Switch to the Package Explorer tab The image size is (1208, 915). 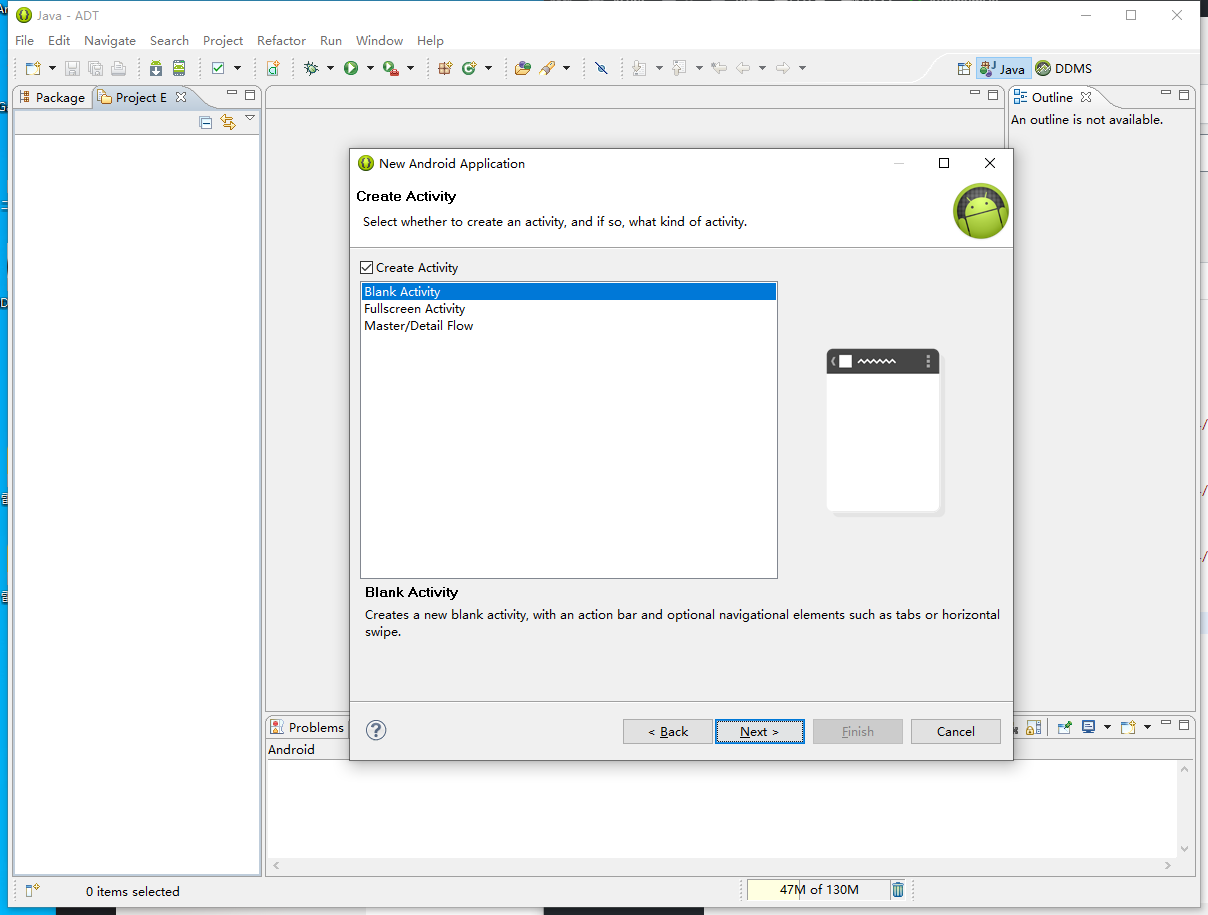(52, 97)
